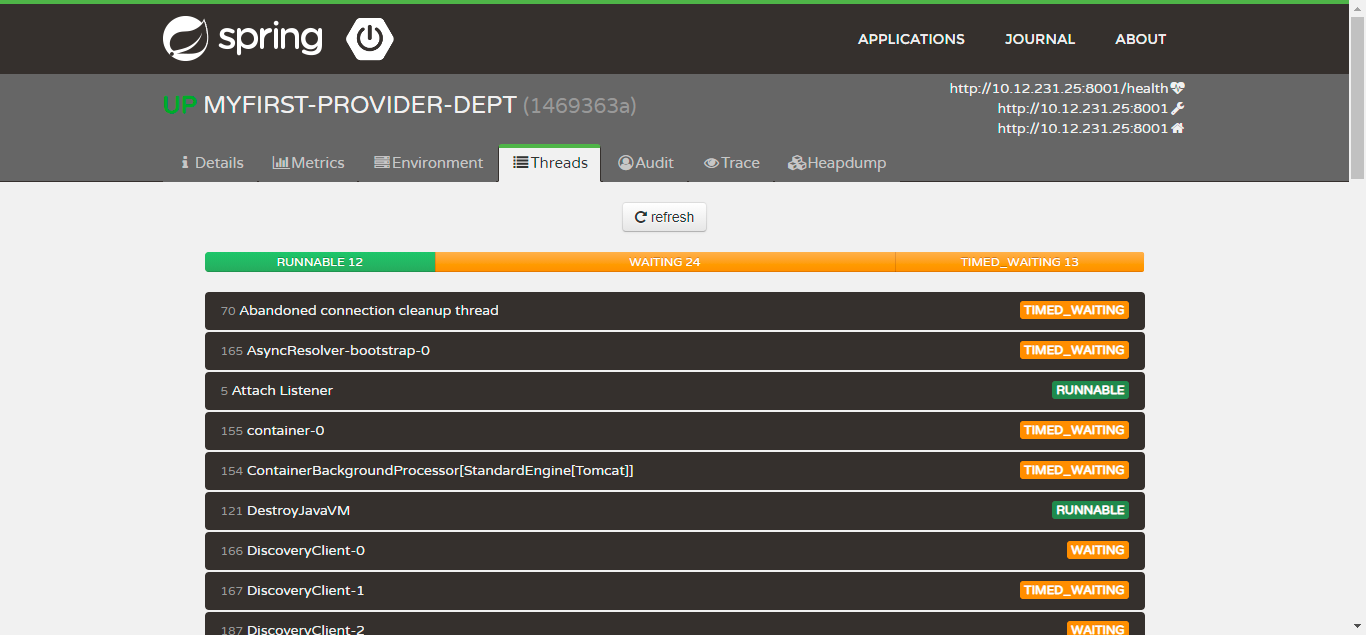Open the ABOUT page
Viewport: 1366px width, 635px height.
coord(1141,39)
